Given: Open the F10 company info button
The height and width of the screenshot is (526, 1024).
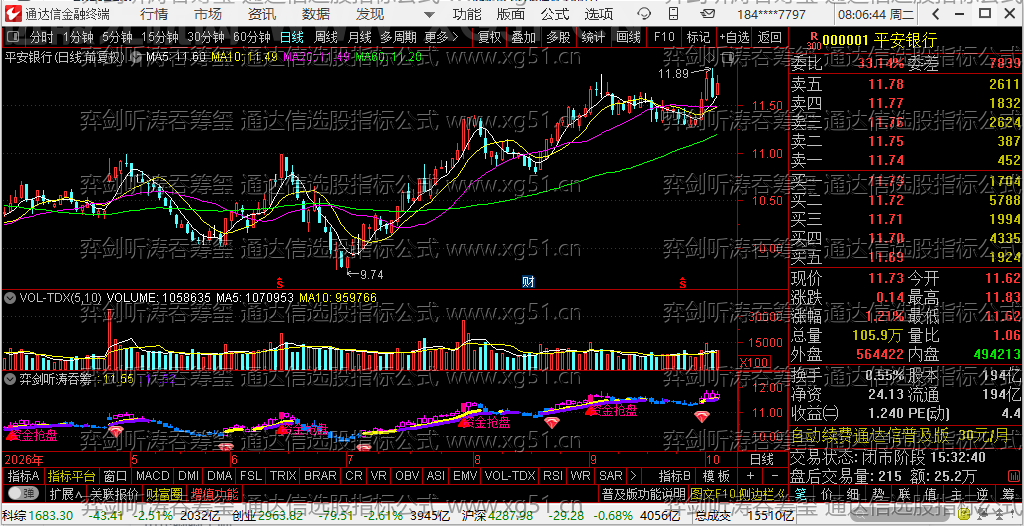Looking at the screenshot, I should point(664,37).
